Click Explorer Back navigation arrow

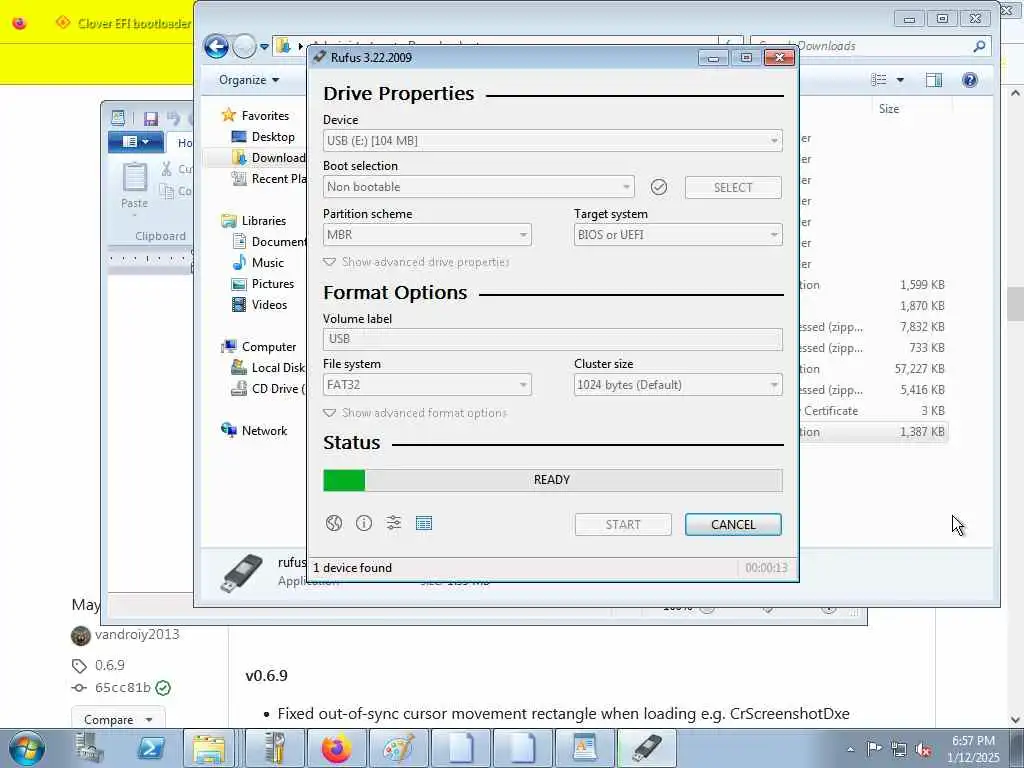[216, 46]
